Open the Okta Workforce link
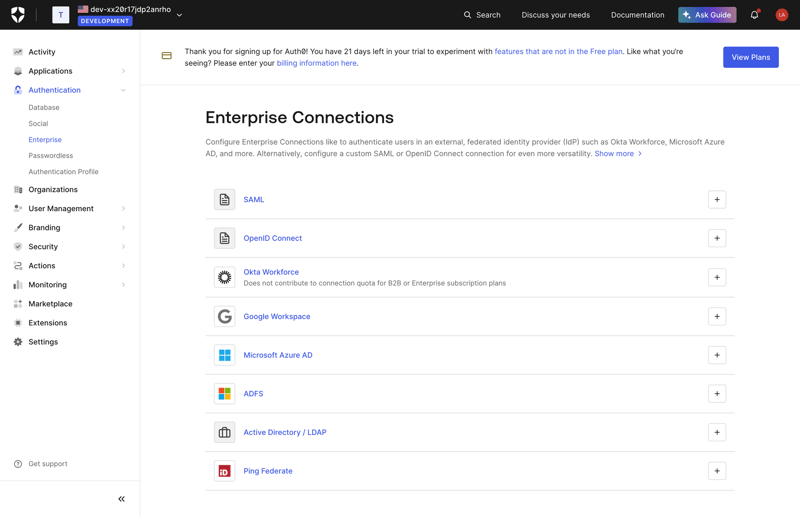Image resolution: width=800 pixels, height=517 pixels. coord(271,272)
